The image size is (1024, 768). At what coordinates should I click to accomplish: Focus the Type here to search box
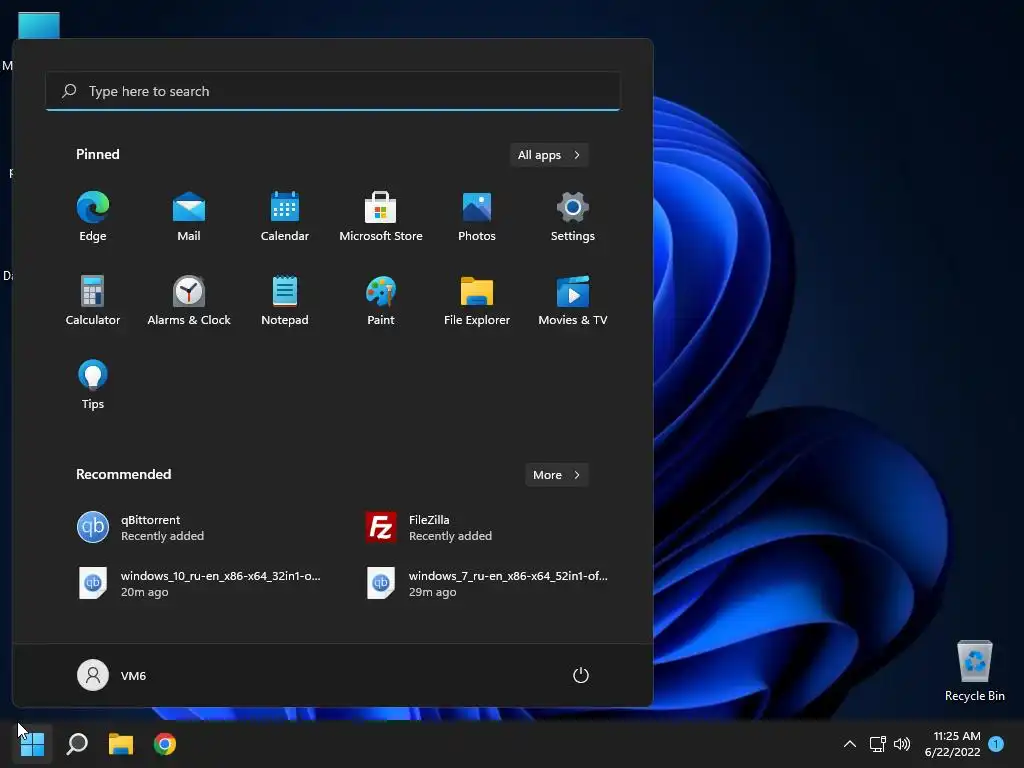pos(333,91)
